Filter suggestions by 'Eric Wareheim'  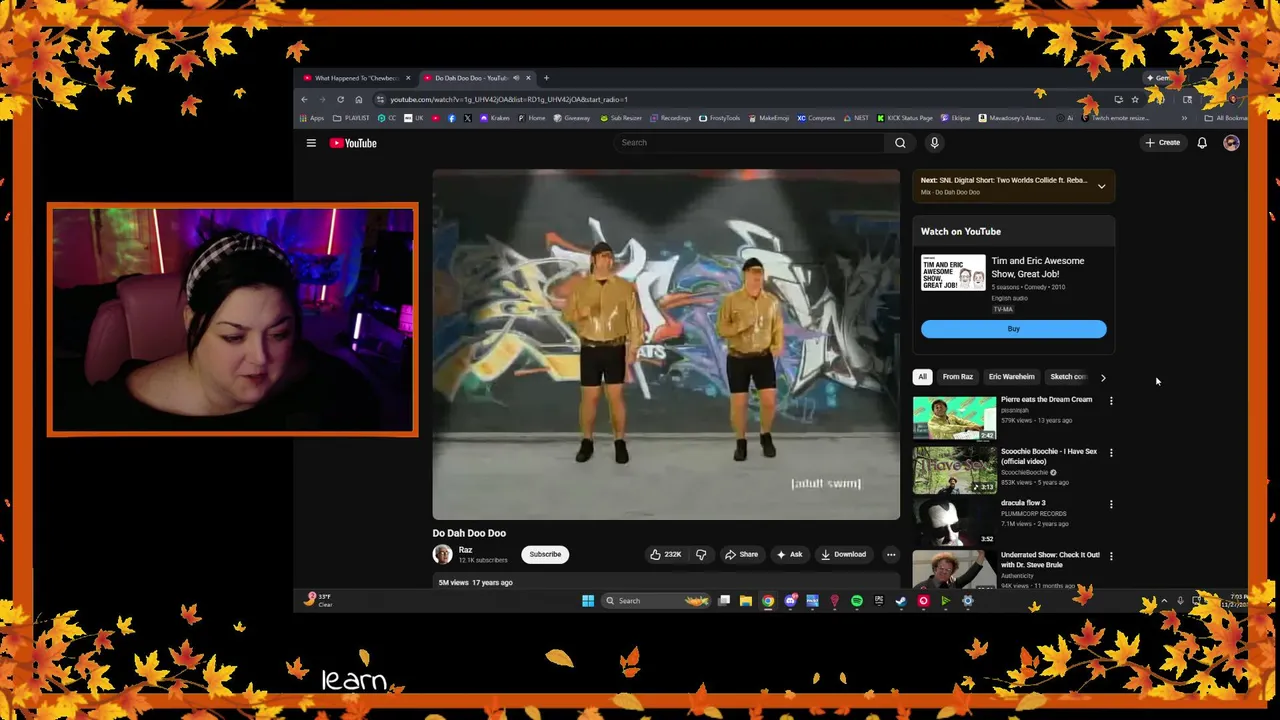pyautogui.click(x=1011, y=377)
